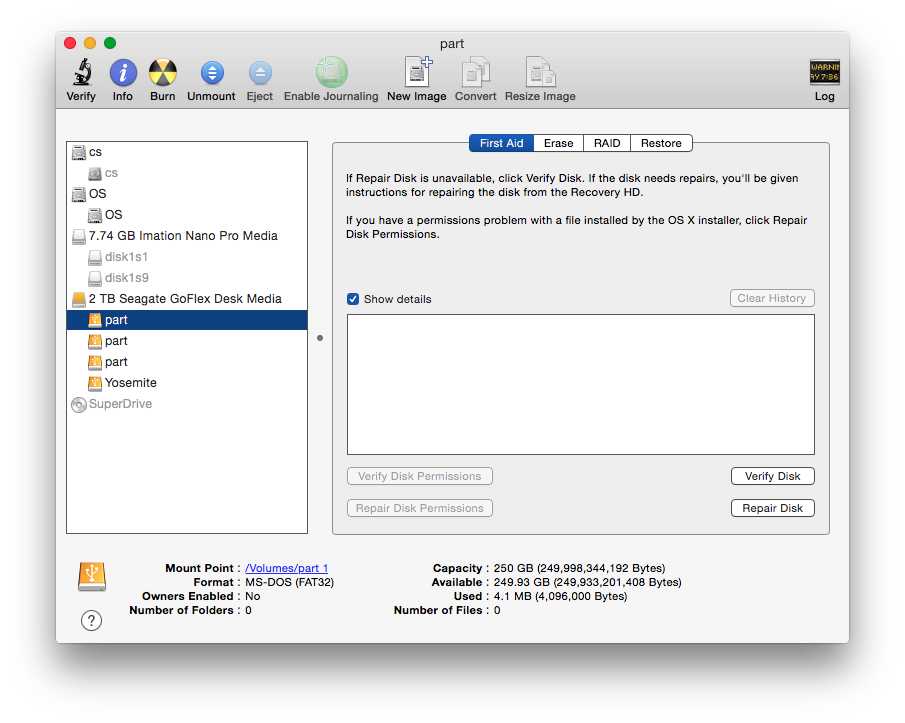Click inside the details log area
Image resolution: width=905 pixels, height=723 pixels.
[x=581, y=384]
